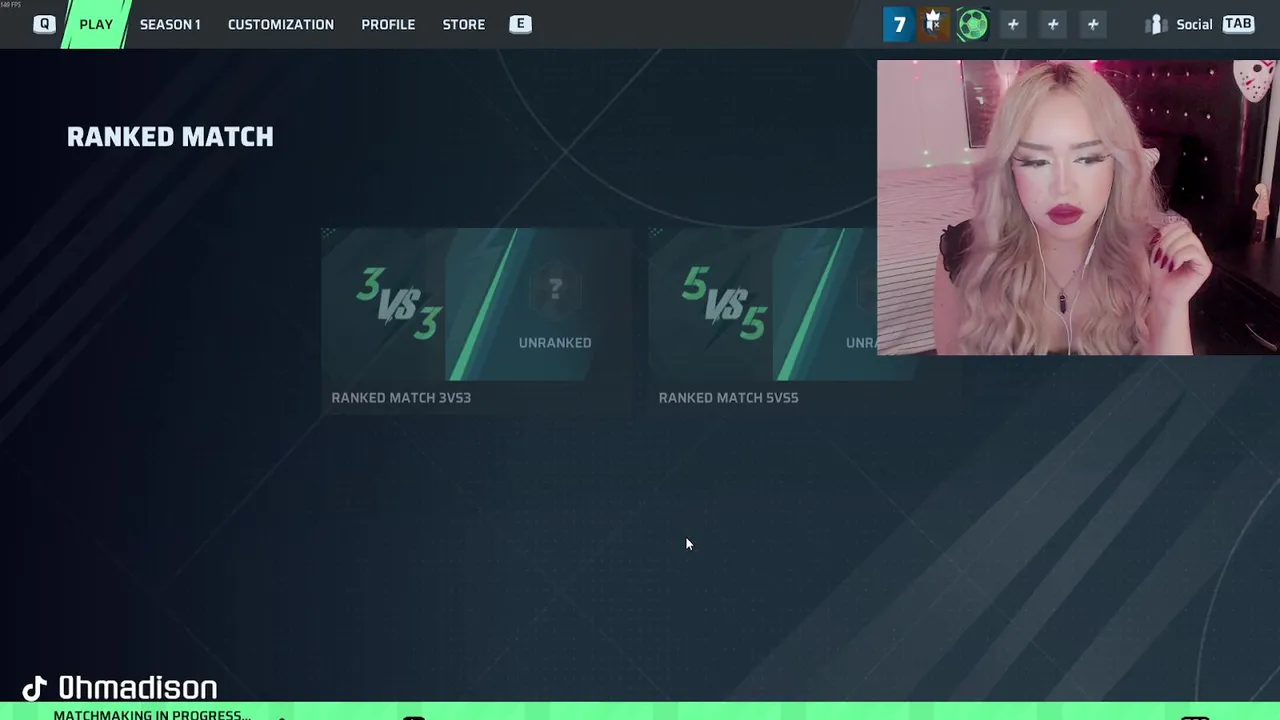Click the UNRANKED label on the 3vs3 card
This screenshot has height=720, width=1280.
[x=555, y=343]
